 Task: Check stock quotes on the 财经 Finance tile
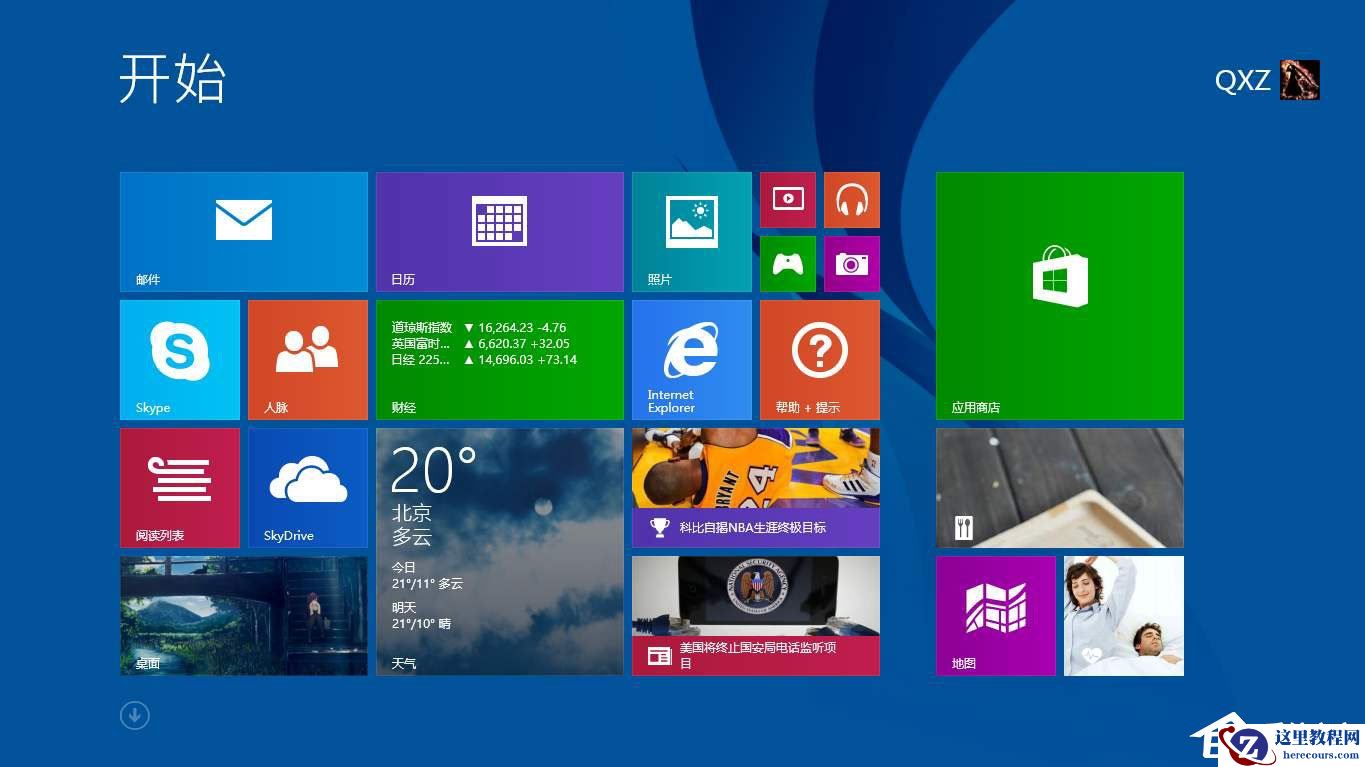coord(500,359)
